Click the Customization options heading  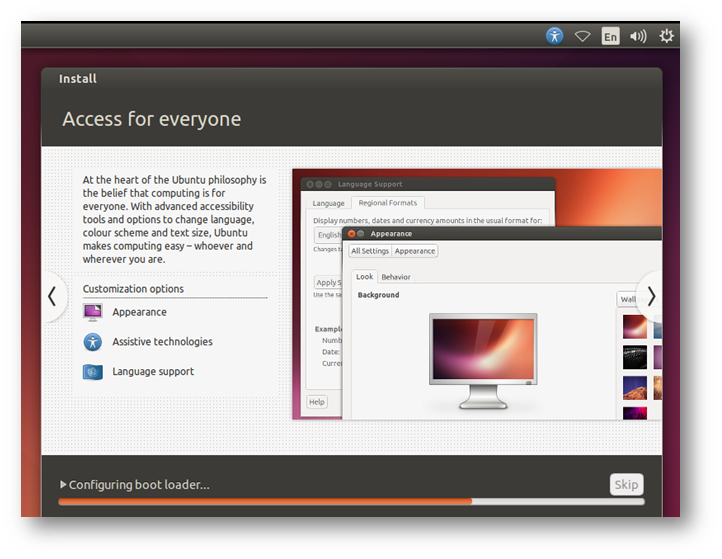[x=133, y=289]
